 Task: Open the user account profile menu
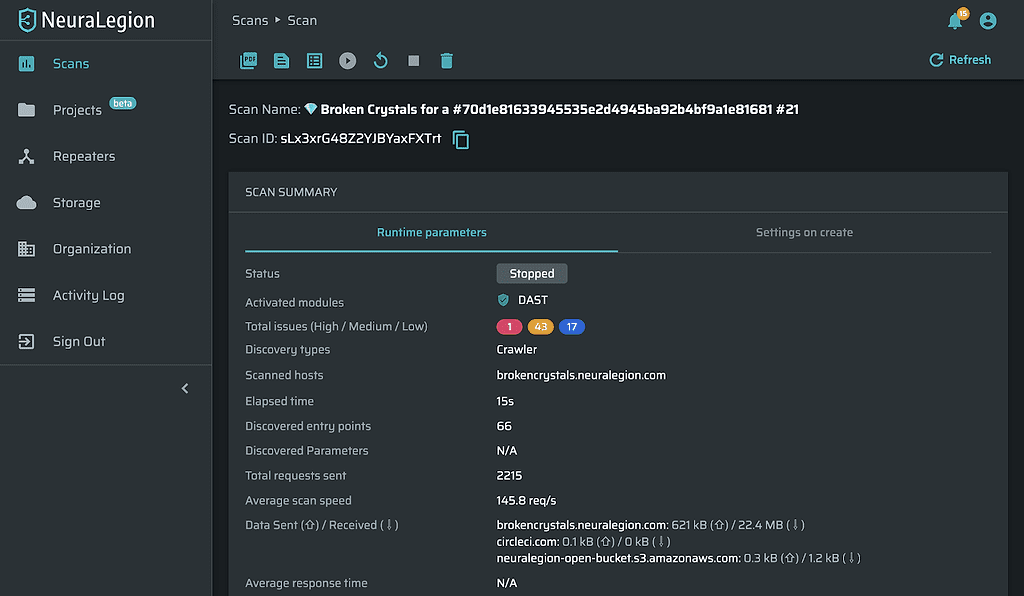tap(988, 21)
